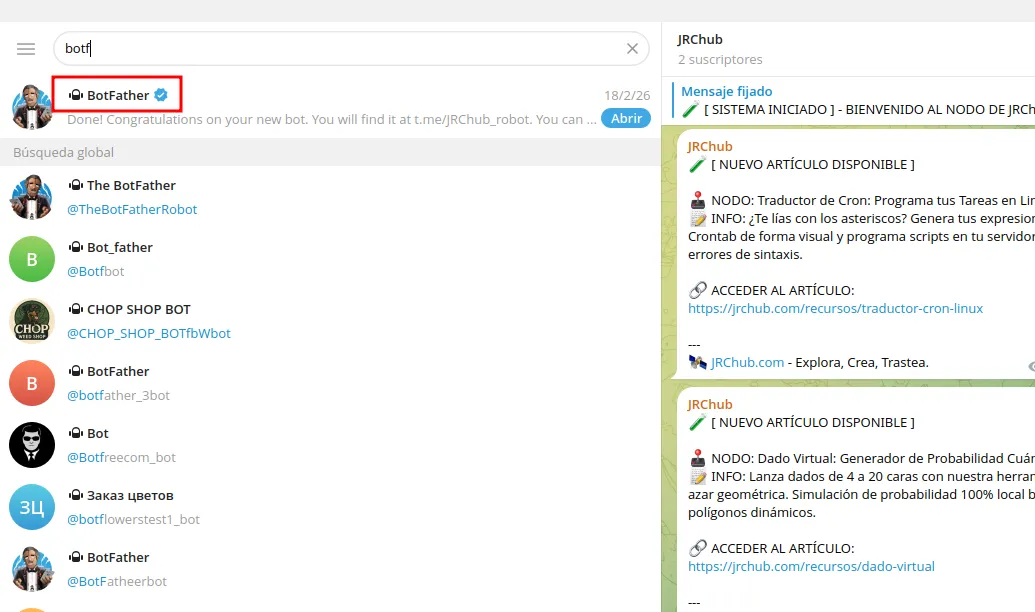Open the dado-virtual article link
The width and height of the screenshot is (1035, 612).
811,566
